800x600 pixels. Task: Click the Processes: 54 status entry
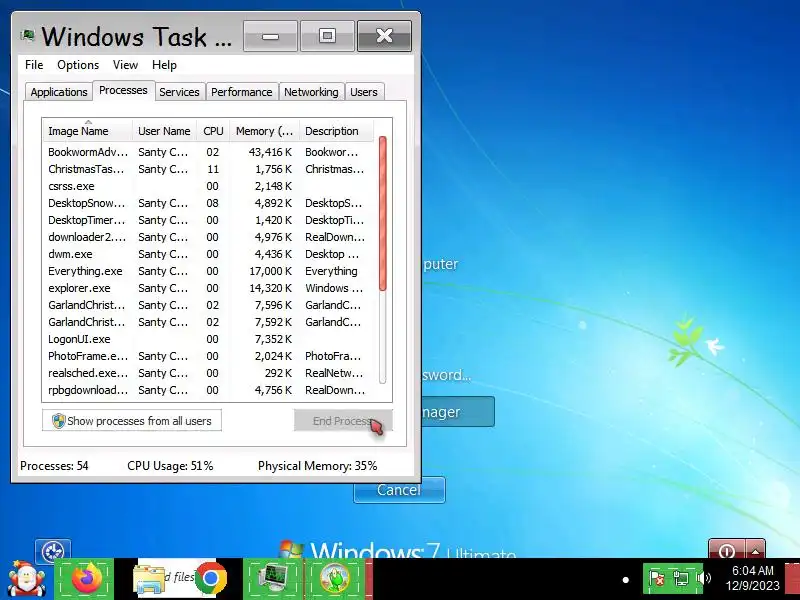[54, 466]
